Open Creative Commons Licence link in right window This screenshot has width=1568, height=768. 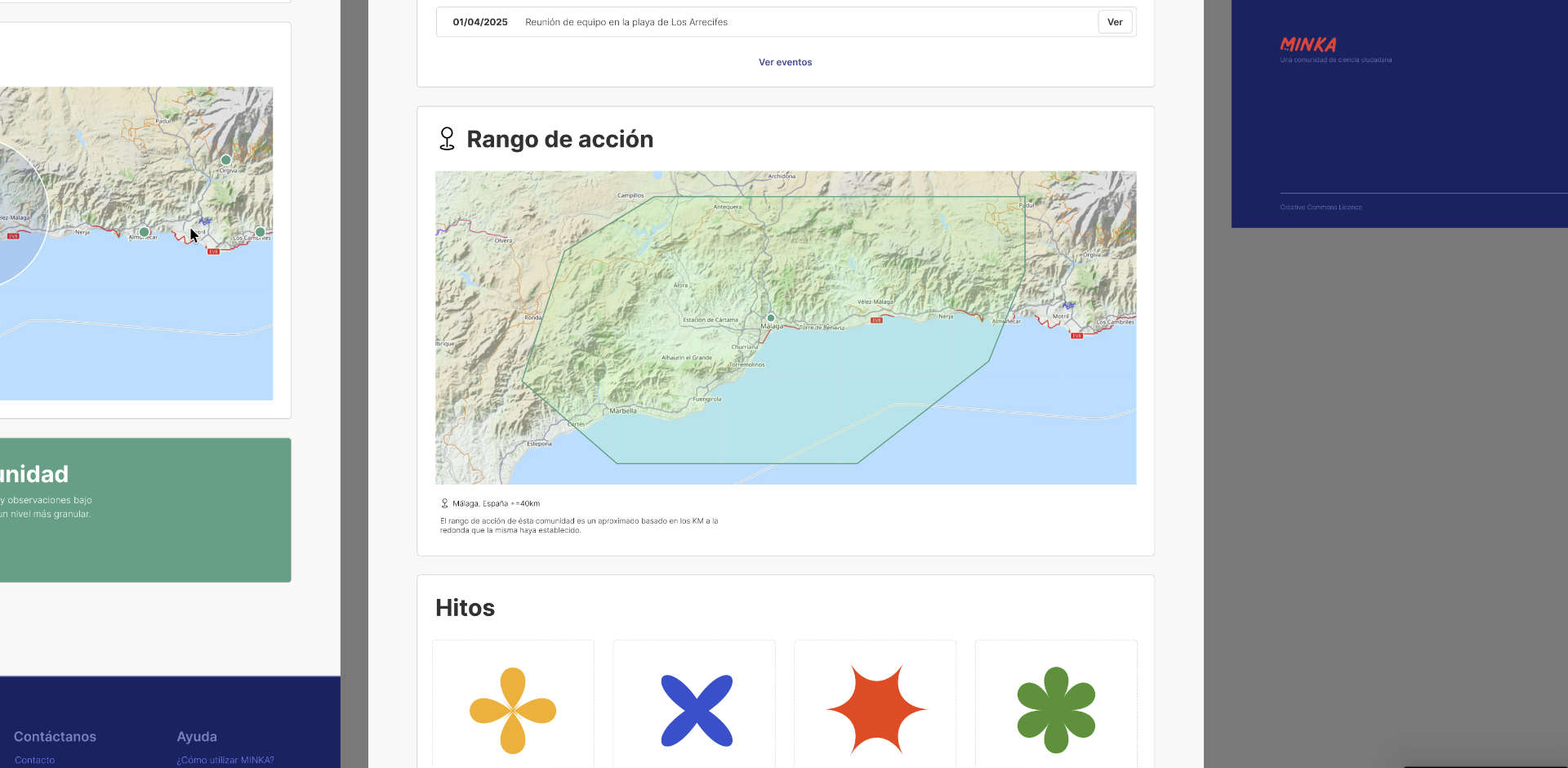1321,208
